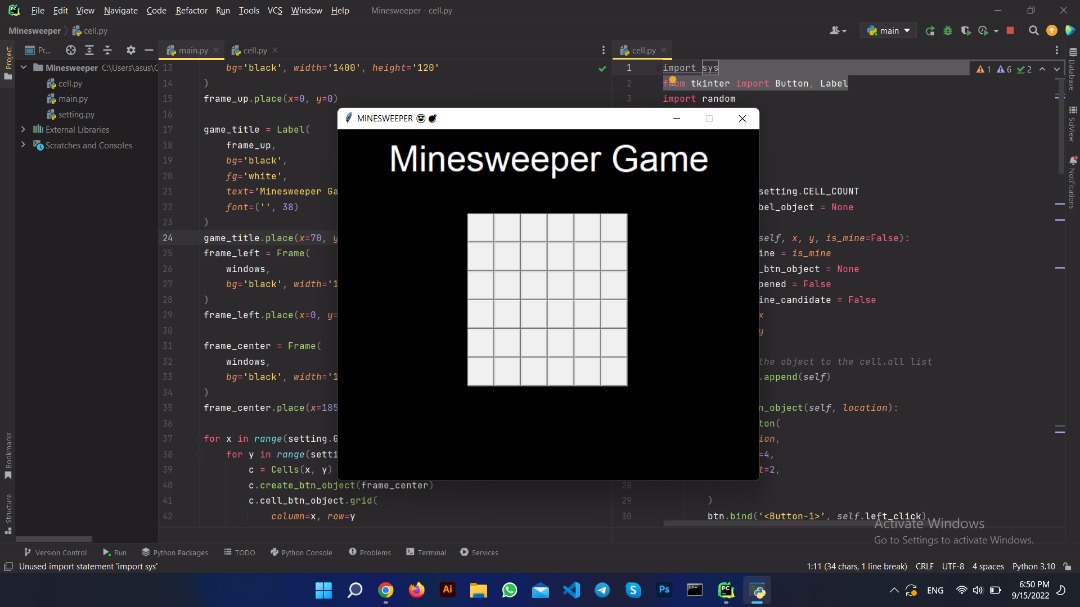Open right editor tab options (three dots)
Screen dimensions: 1080x607
(1057, 50)
